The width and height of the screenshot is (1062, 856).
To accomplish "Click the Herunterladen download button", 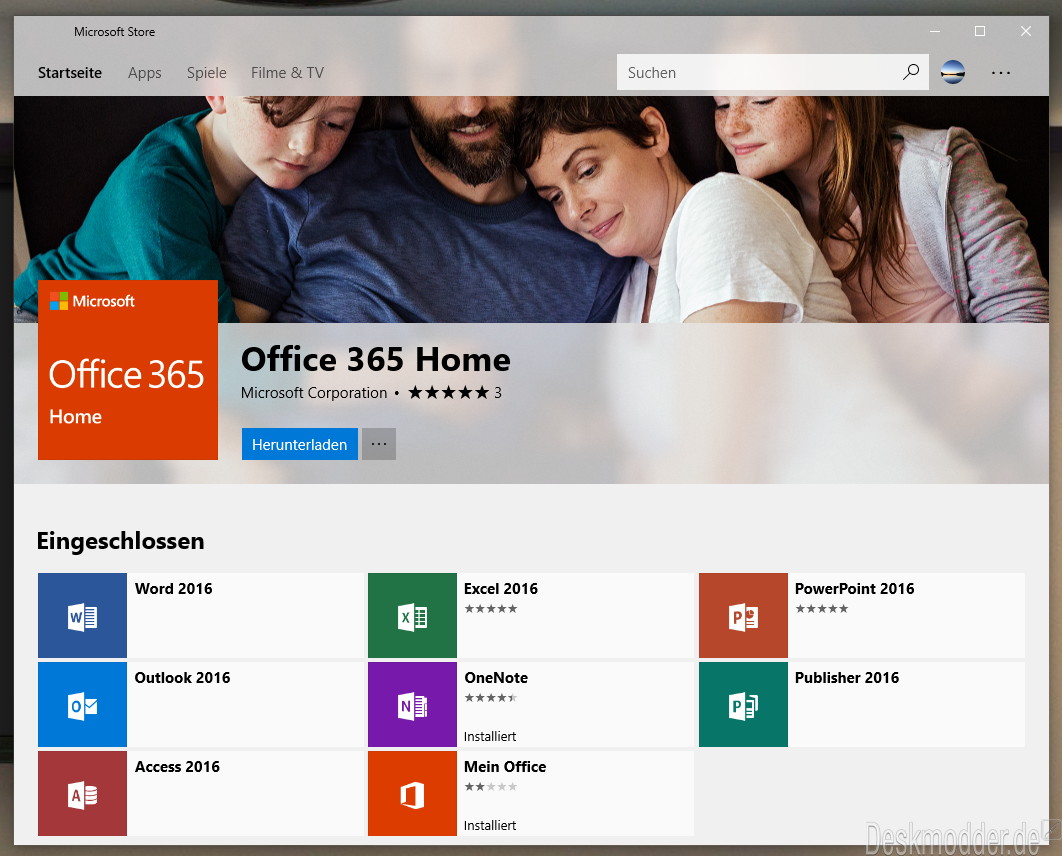I will (299, 444).
